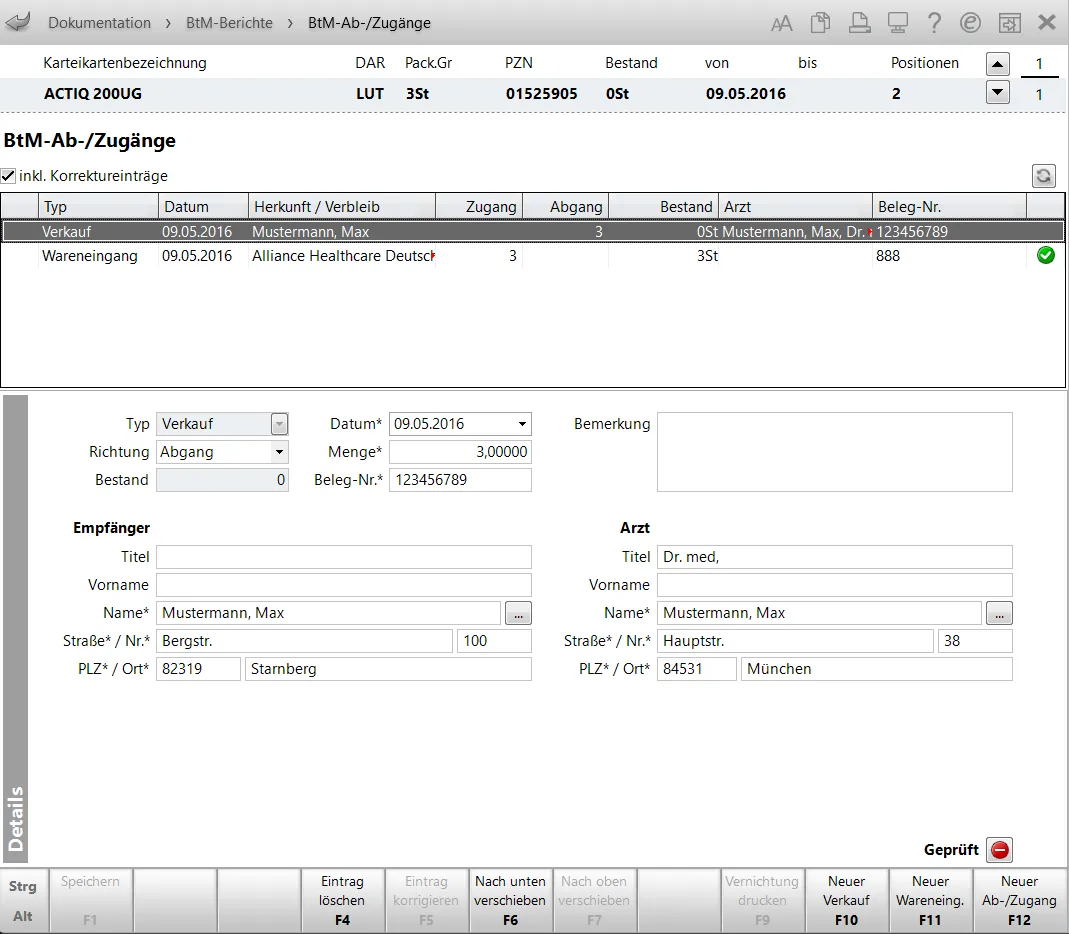The height and width of the screenshot is (934, 1069).
Task: Click Neuer Ab-/Zugang F12 button
Action: [1019, 900]
